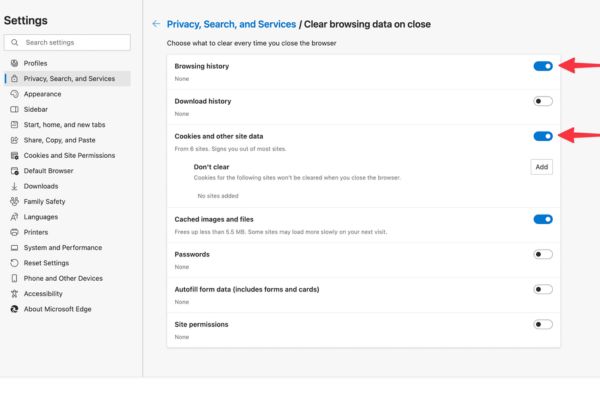The height and width of the screenshot is (400, 600).
Task: Click the Downloads icon in the sidebar
Action: pyautogui.click(x=14, y=186)
